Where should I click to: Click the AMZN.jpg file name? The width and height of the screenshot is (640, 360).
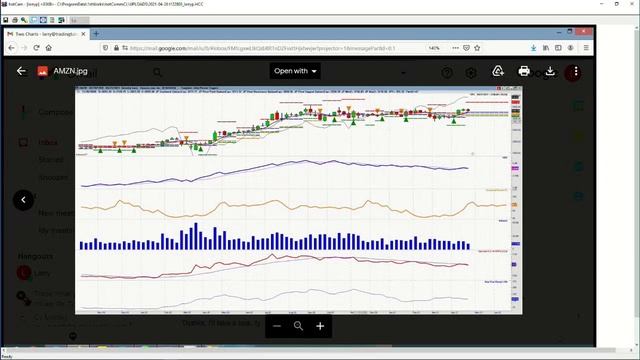[x=70, y=71]
